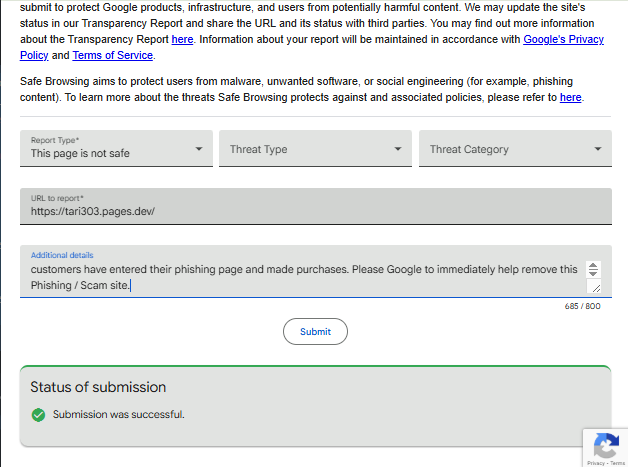Click the Threat Type dropdown arrow
Viewport: 628px width, 467px height.
397,150
